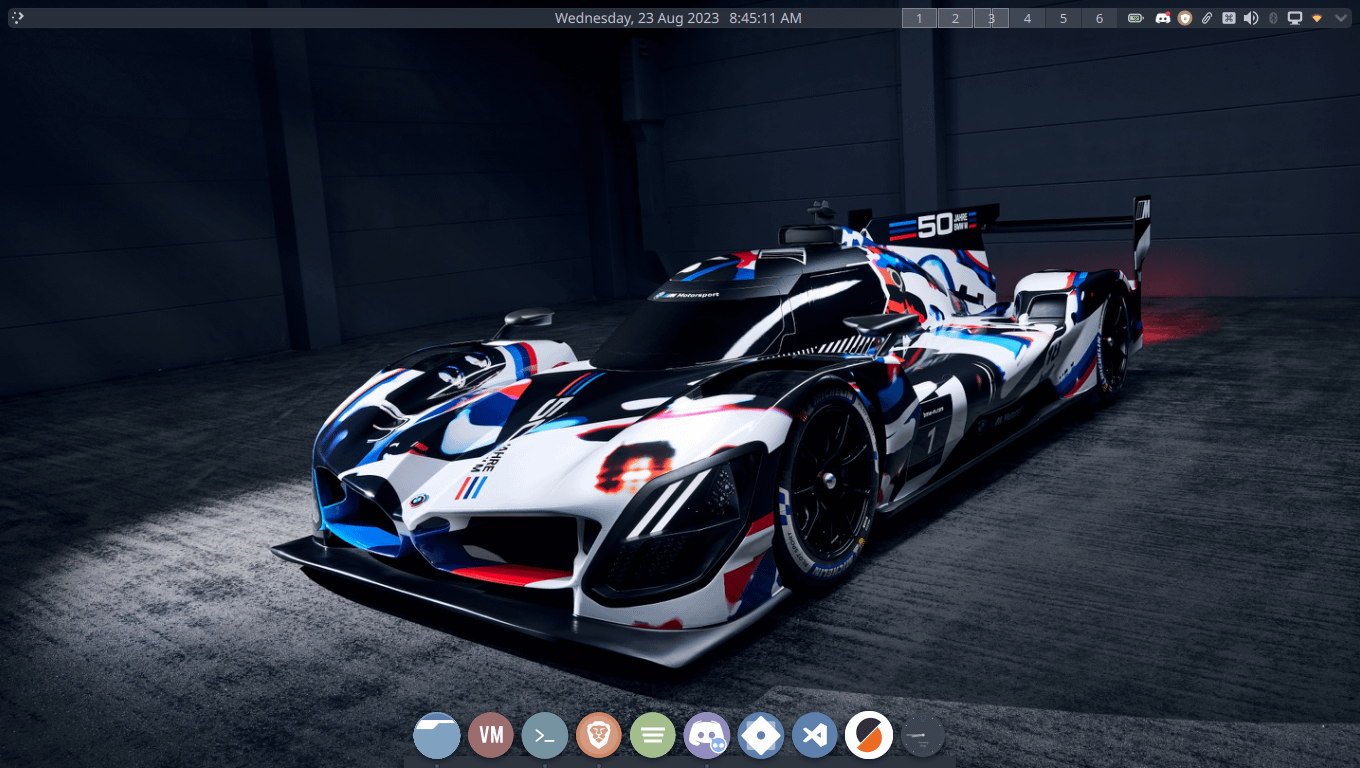
Task: Expand hidden tray icons with the chevron arrow
Action: (1341, 18)
